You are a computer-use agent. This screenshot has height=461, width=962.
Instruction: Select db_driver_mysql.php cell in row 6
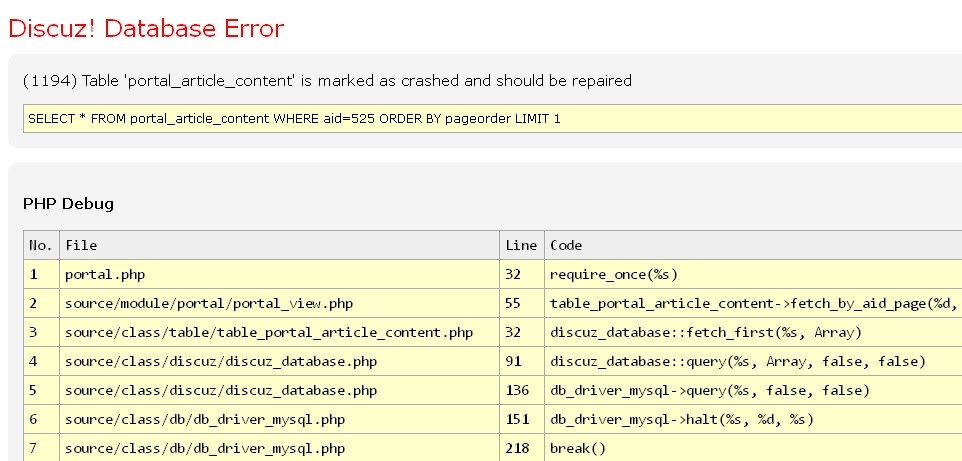[280, 419]
